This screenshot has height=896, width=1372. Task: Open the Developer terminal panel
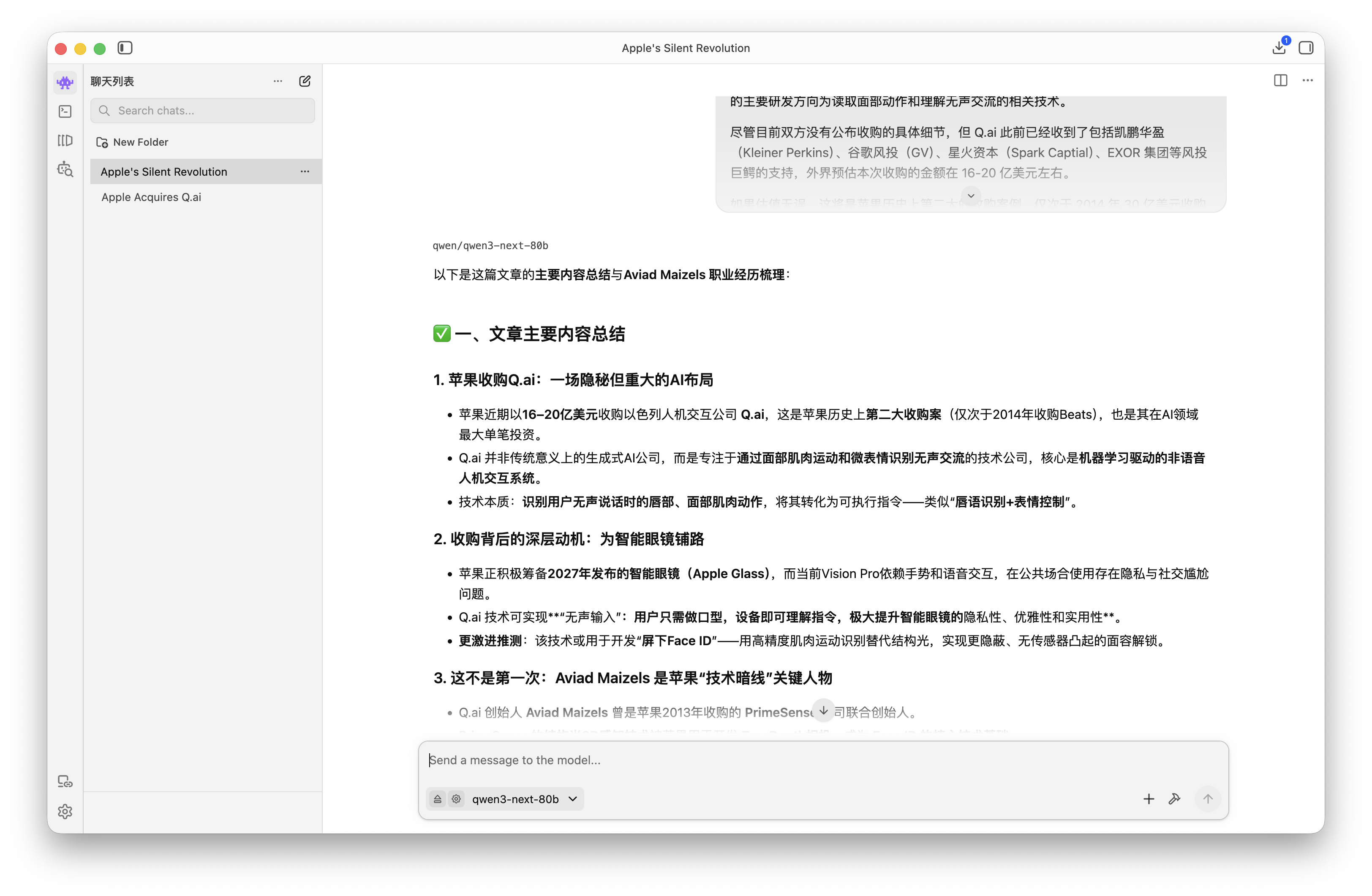coord(65,111)
